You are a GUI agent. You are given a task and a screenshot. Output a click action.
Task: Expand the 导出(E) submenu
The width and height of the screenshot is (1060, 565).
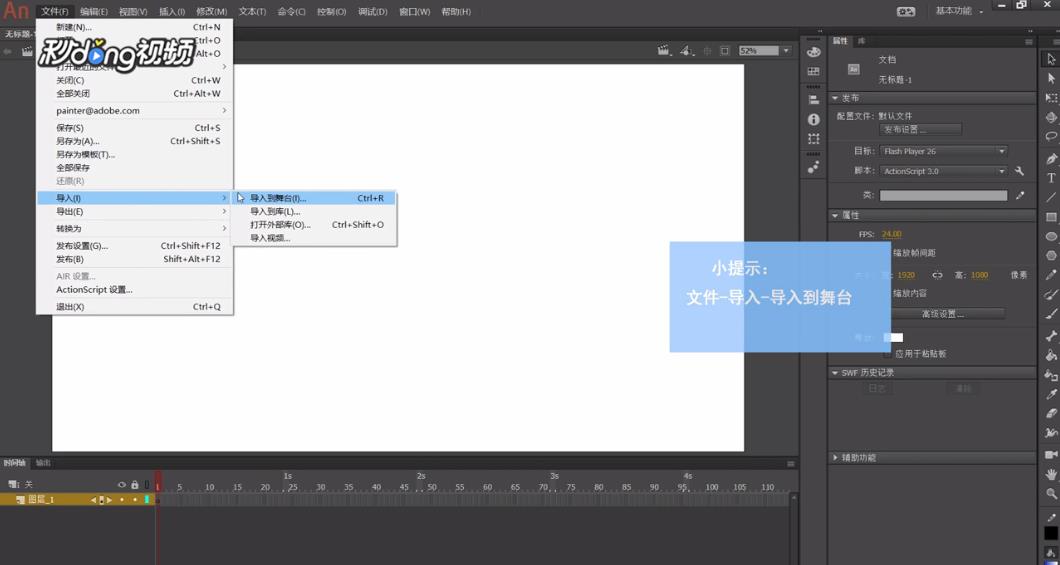coord(134,212)
